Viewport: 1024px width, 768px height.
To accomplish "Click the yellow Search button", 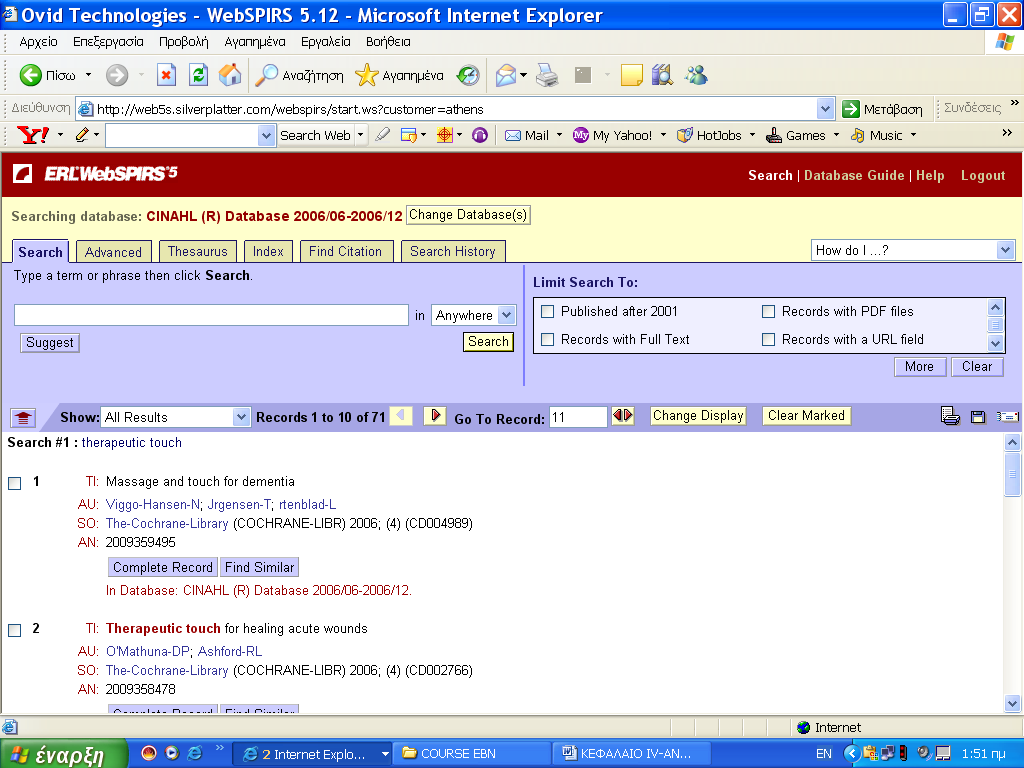I will 488,342.
